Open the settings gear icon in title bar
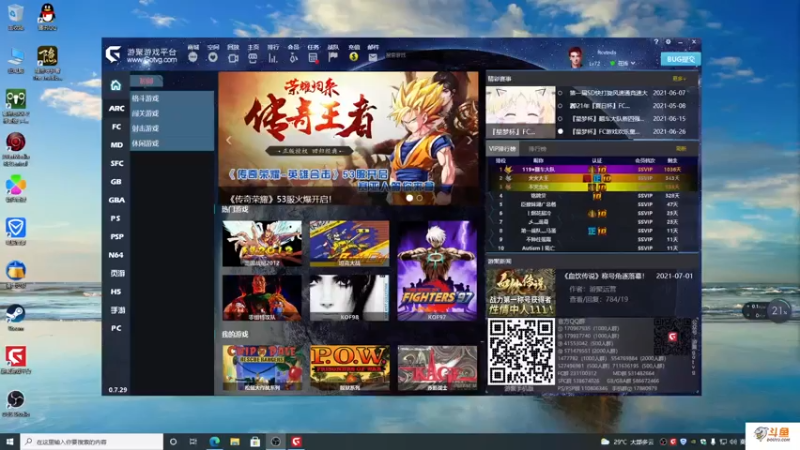This screenshot has width=800, height=450. 668,42
